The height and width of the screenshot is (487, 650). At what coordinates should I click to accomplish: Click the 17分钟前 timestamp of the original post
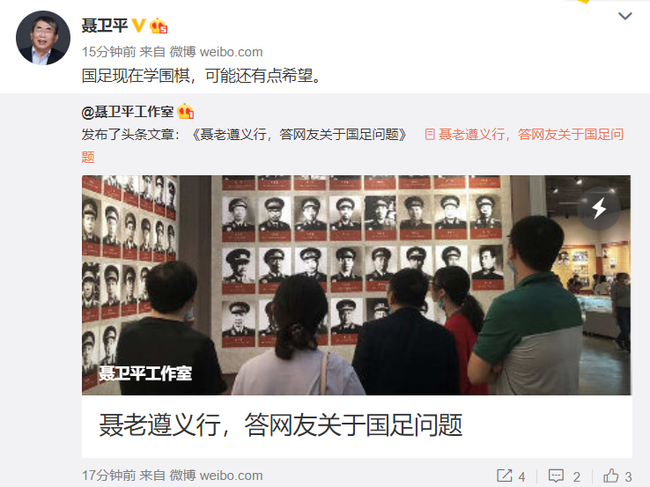tap(109, 475)
